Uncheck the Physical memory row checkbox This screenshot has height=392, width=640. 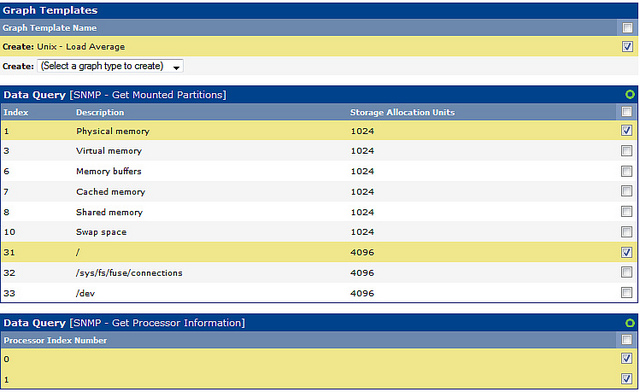tap(626, 130)
